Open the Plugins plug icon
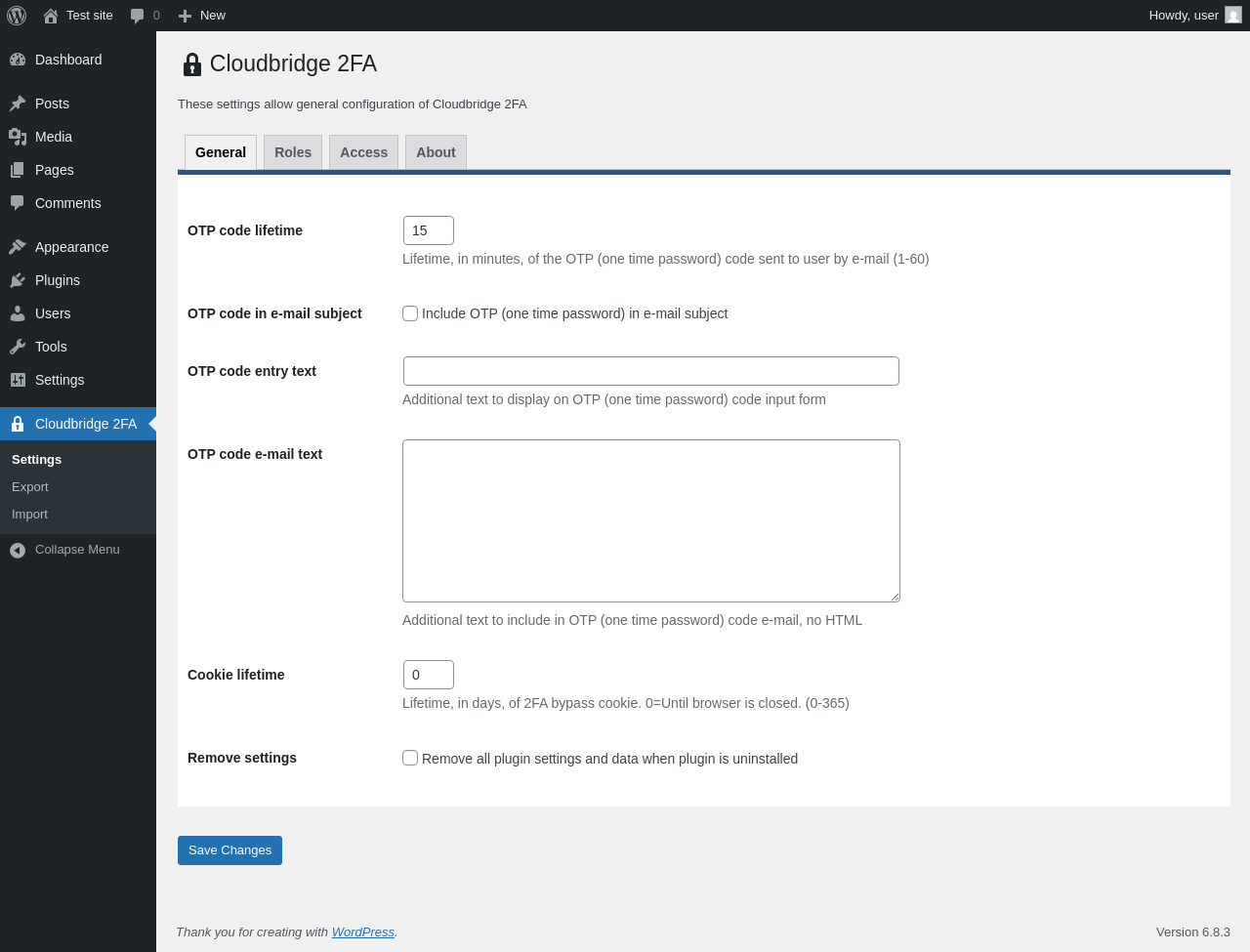 [x=18, y=280]
